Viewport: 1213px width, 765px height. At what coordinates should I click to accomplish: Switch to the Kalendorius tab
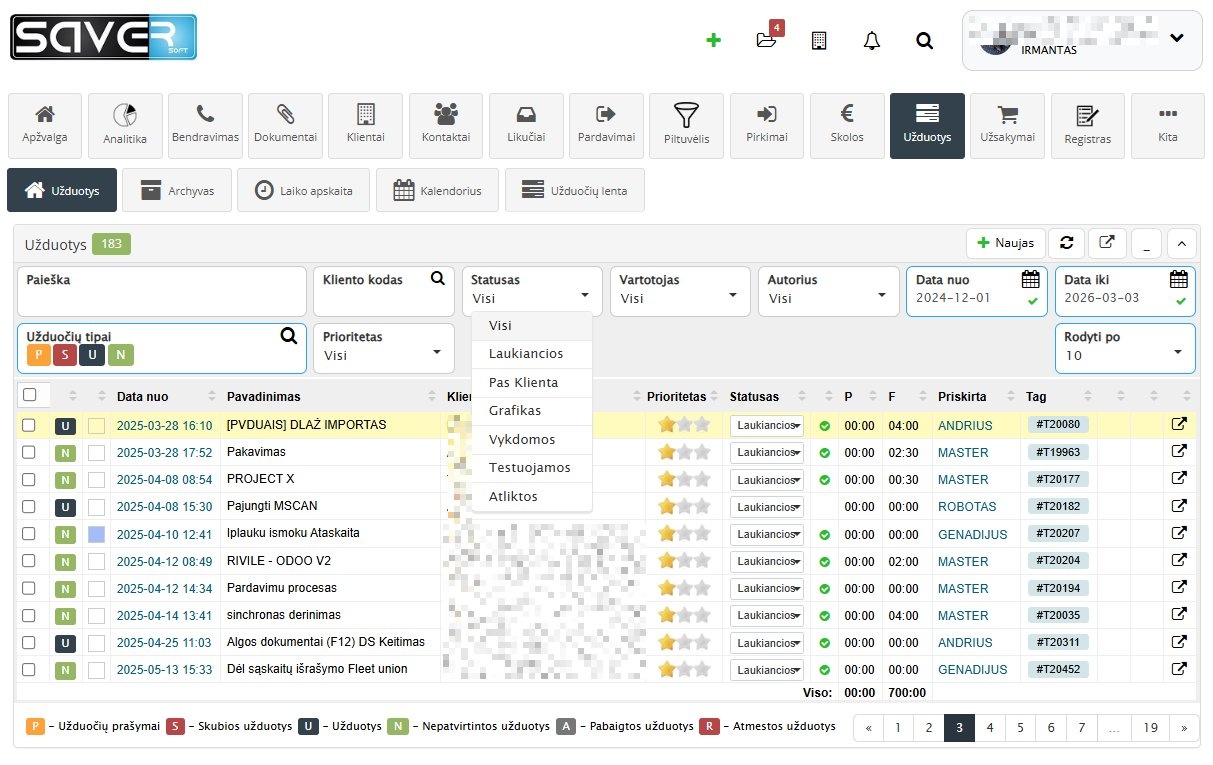(x=437, y=189)
